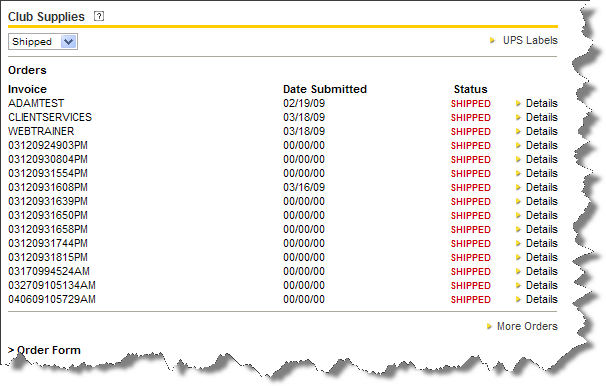Open the Shipped status filter dropdown
This screenshot has width=606, height=386.
click(x=43, y=42)
